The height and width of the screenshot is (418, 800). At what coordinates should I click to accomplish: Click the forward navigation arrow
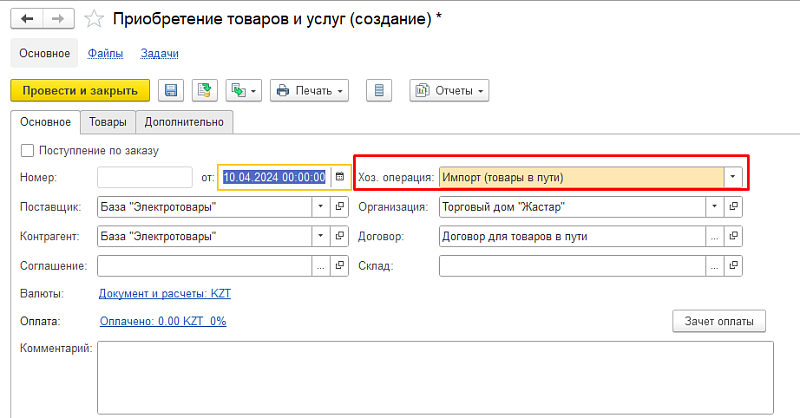tap(57, 19)
